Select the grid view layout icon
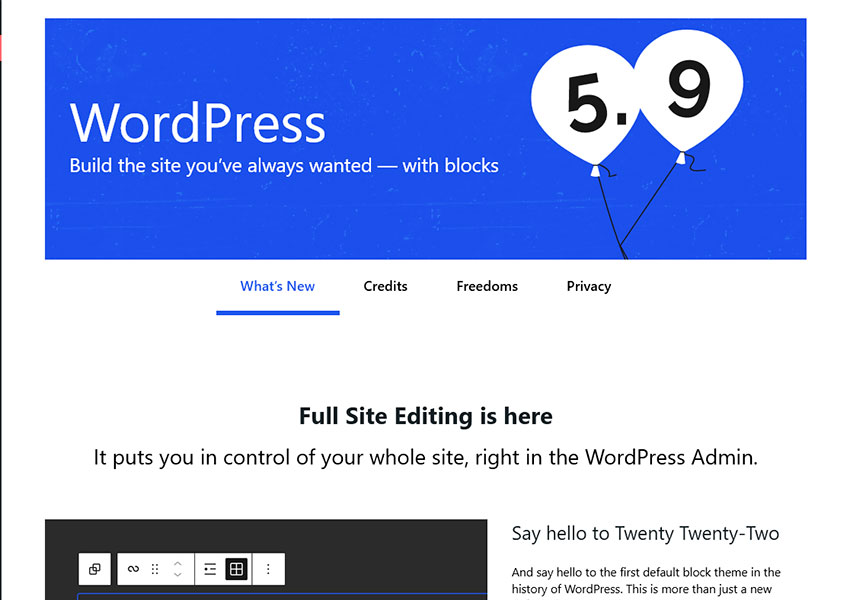The height and width of the screenshot is (600, 850). click(x=236, y=569)
